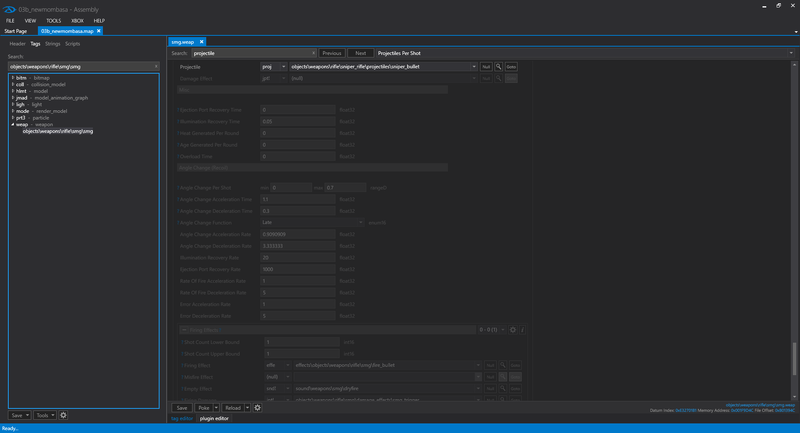Screen dimensions: 800x433
Task: Switch to the Strings tab
Action: click(x=52, y=44)
